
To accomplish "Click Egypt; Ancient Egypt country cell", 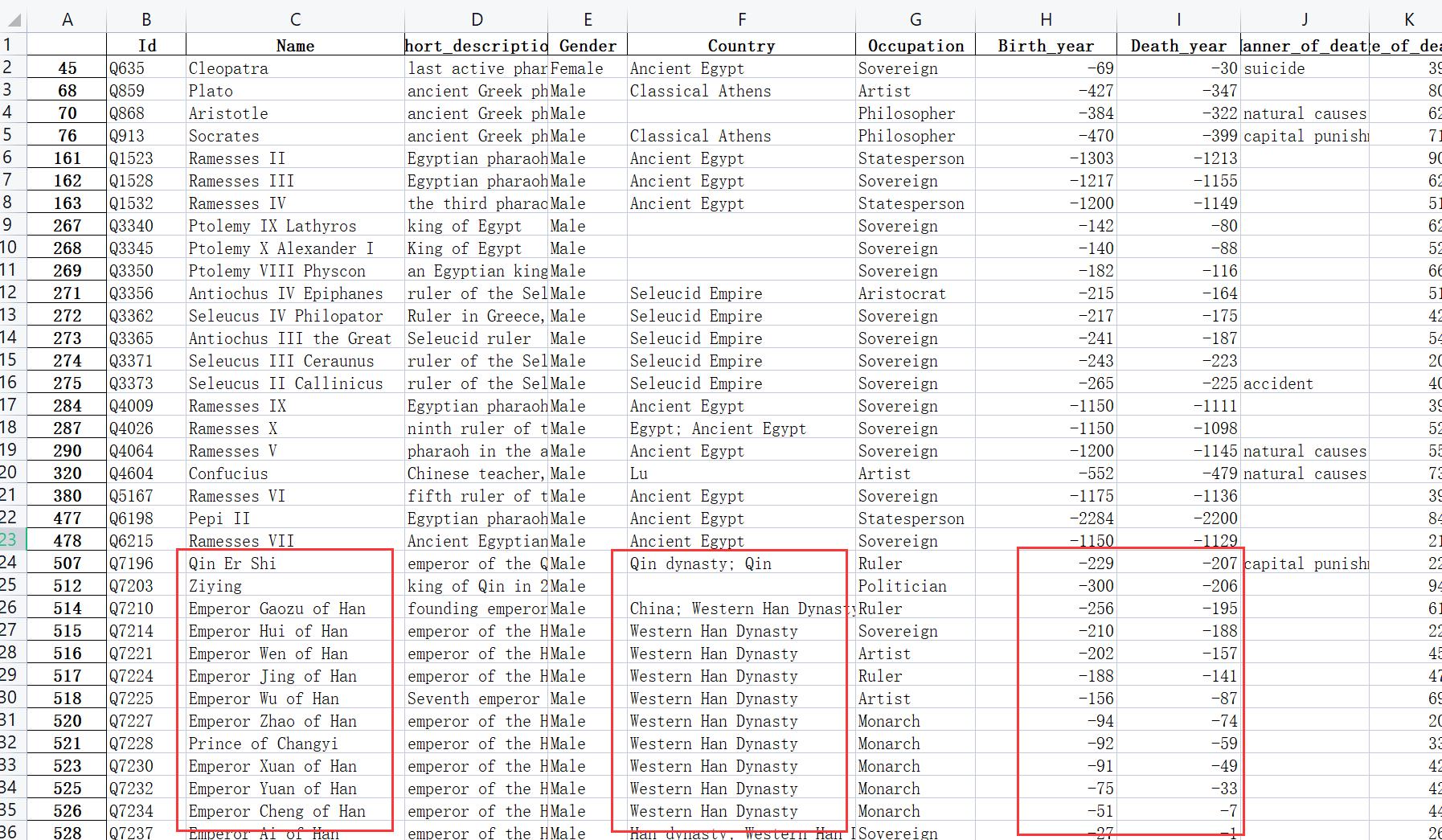I will (x=741, y=428).
